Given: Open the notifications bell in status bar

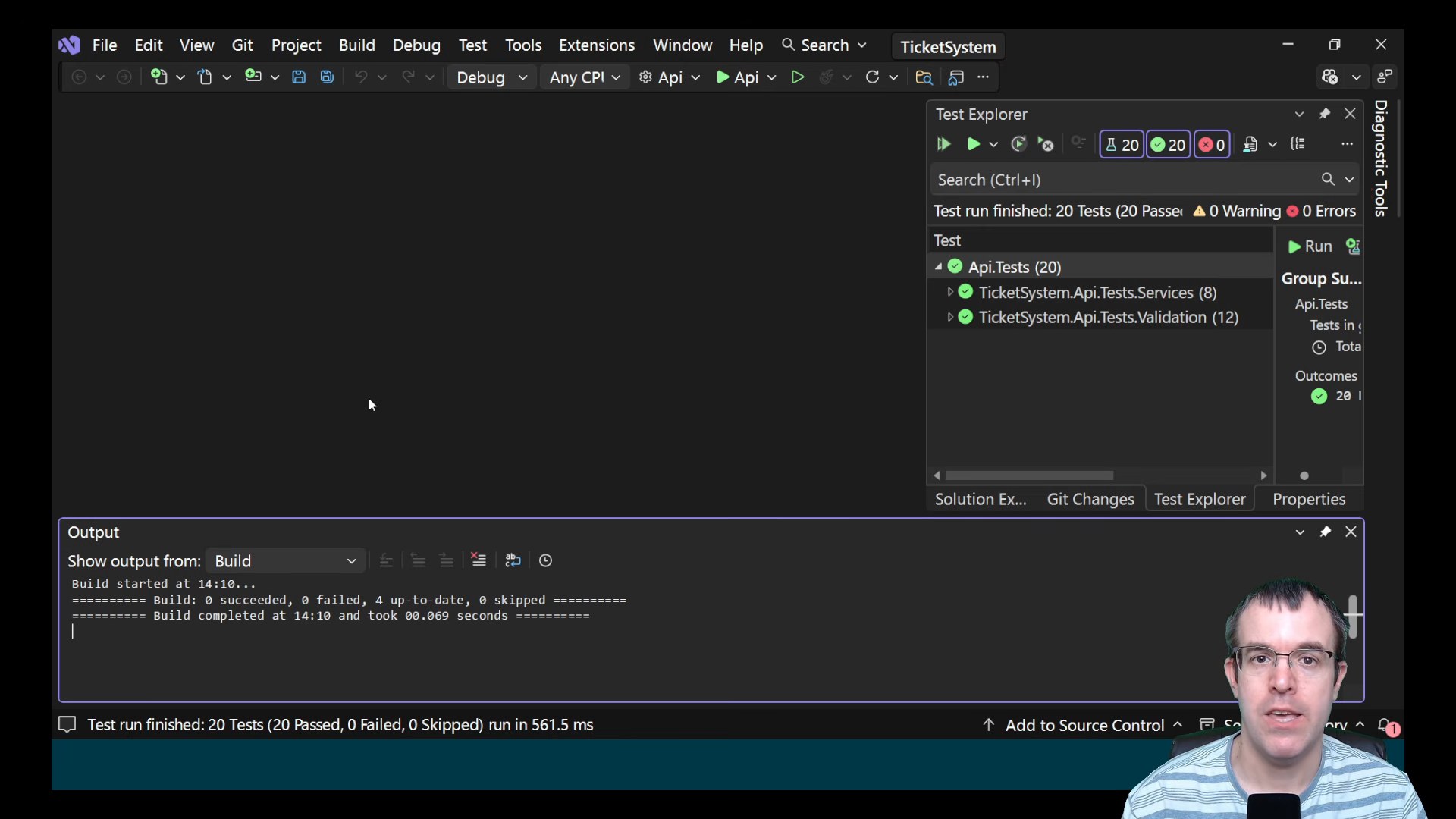Looking at the screenshot, I should tap(1385, 725).
